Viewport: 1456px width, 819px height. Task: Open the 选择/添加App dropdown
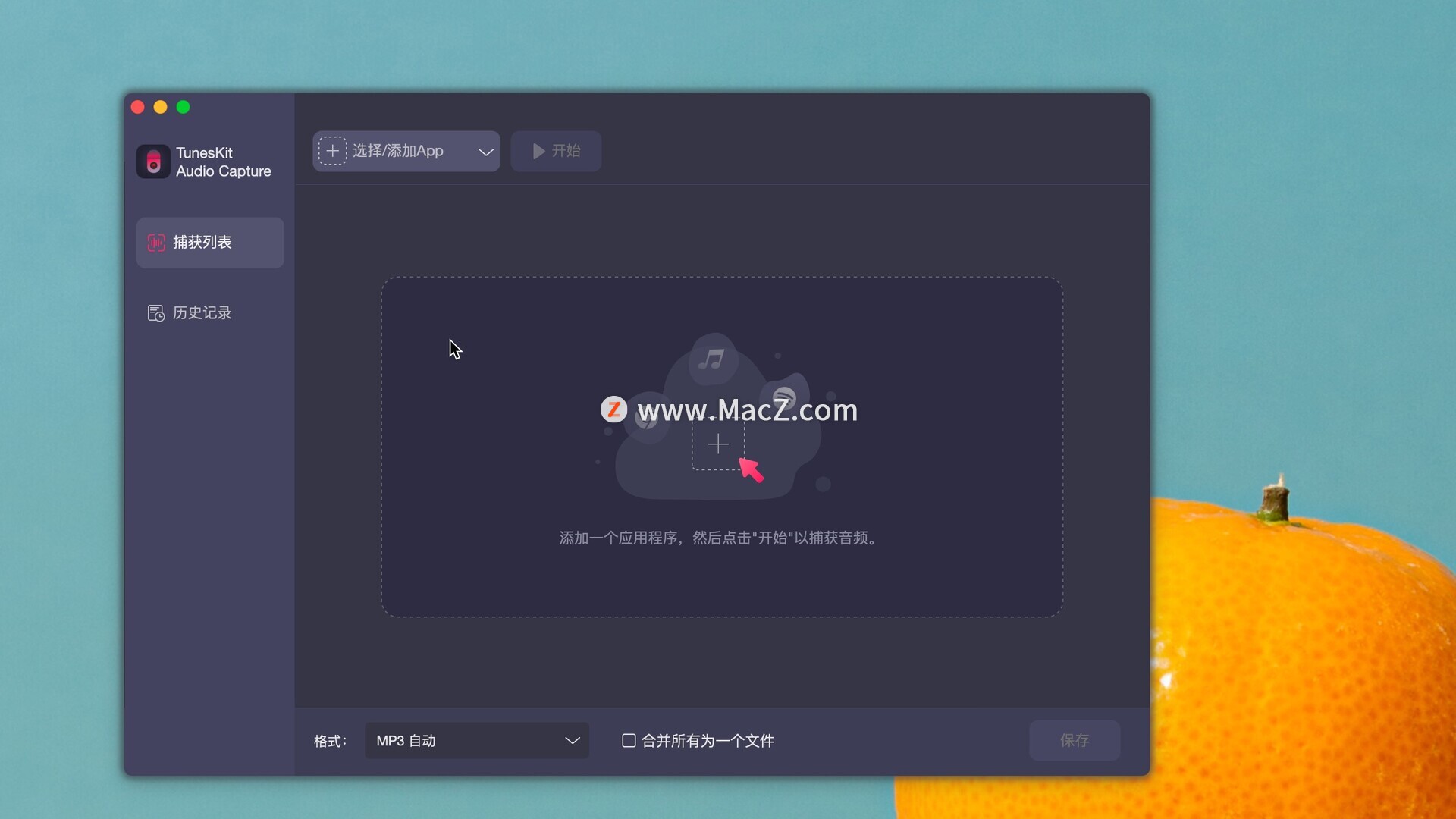406,151
